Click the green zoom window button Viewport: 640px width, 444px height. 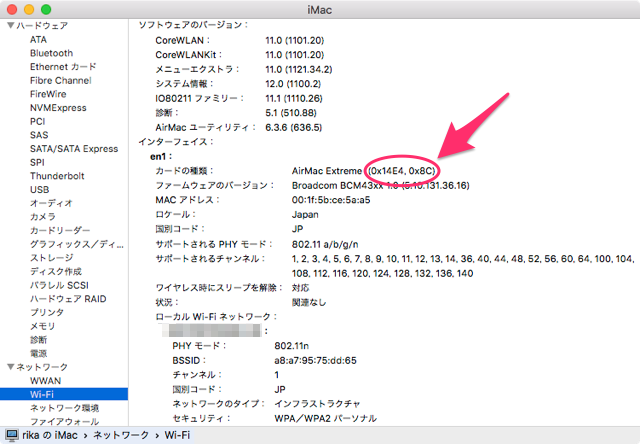point(46,8)
